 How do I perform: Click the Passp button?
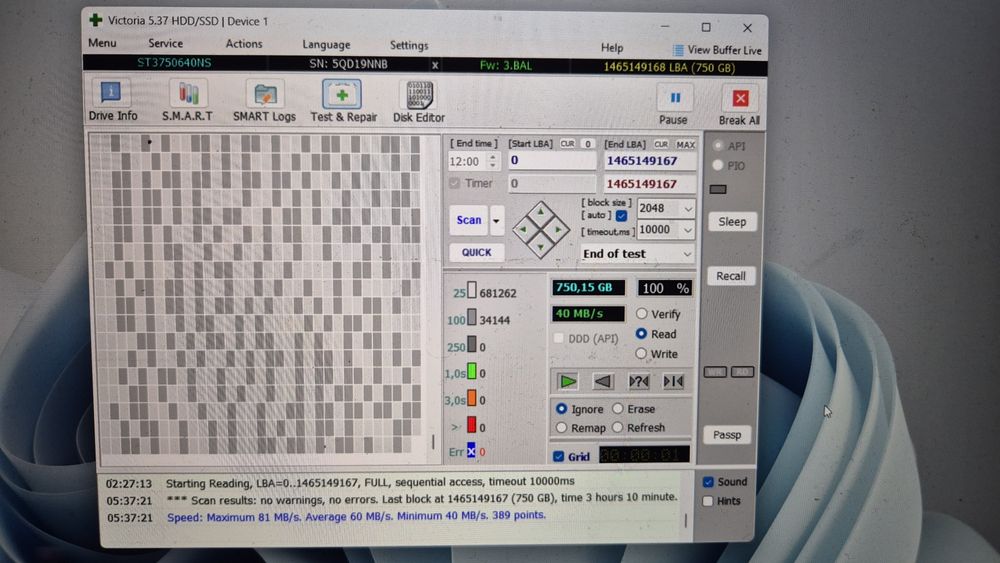[x=727, y=435]
